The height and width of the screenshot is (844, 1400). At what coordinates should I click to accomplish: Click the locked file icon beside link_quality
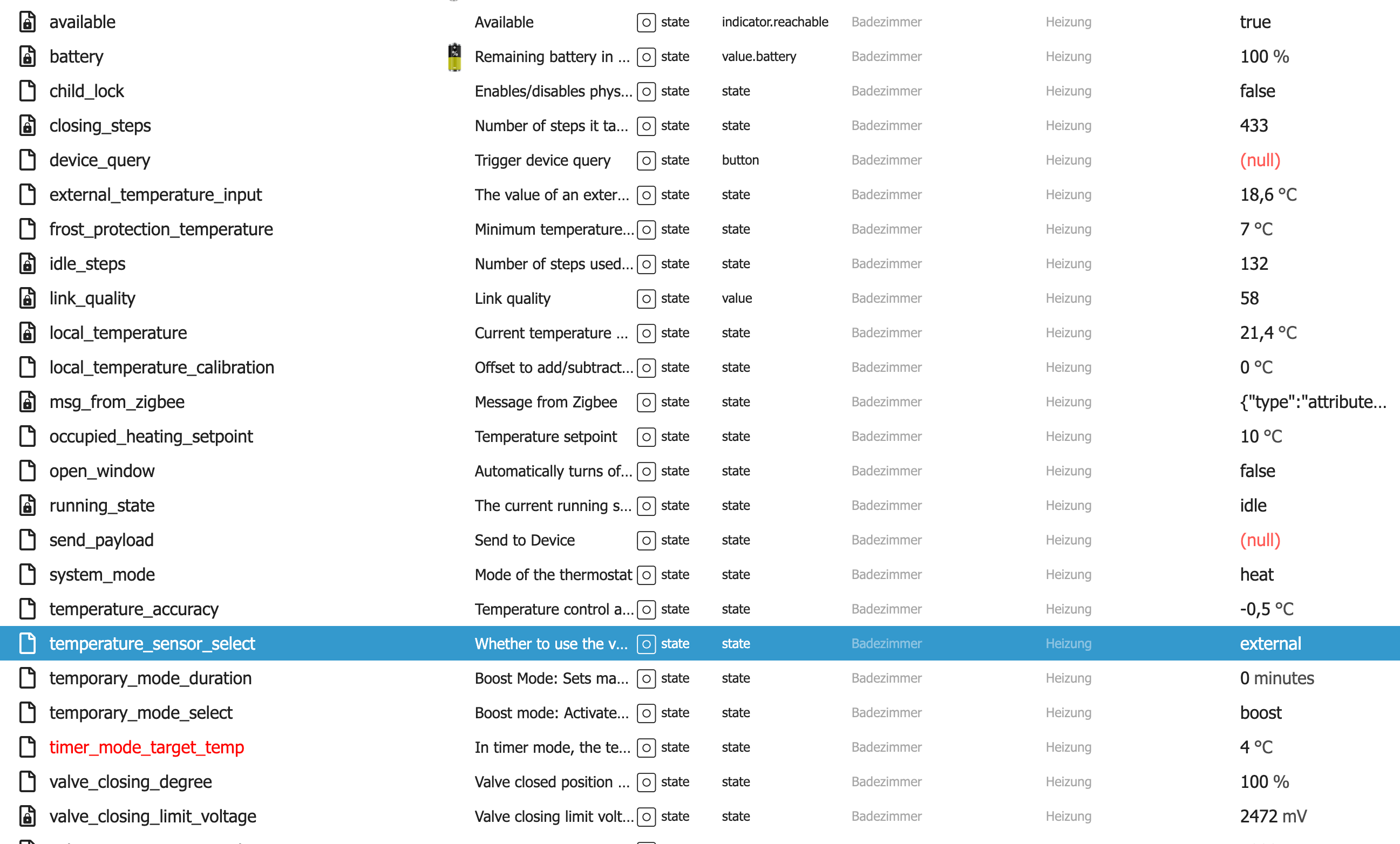(28, 298)
